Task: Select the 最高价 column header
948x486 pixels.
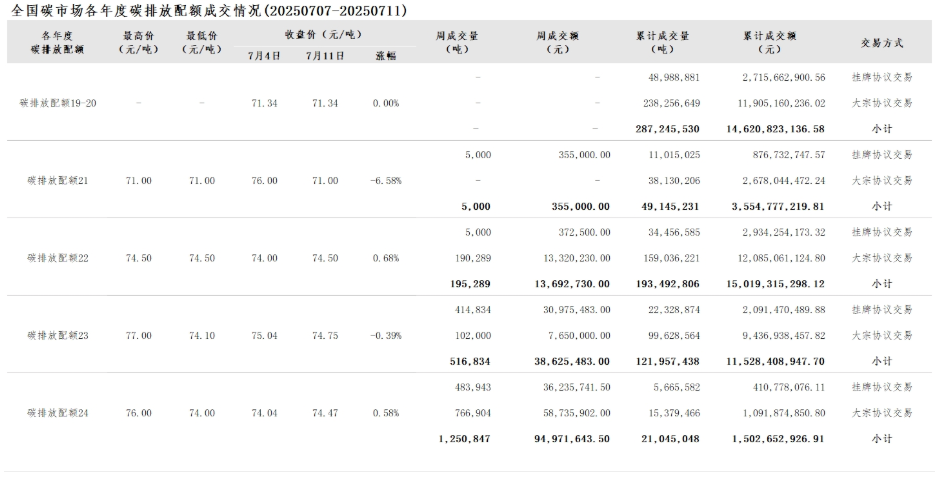Action: click(138, 42)
